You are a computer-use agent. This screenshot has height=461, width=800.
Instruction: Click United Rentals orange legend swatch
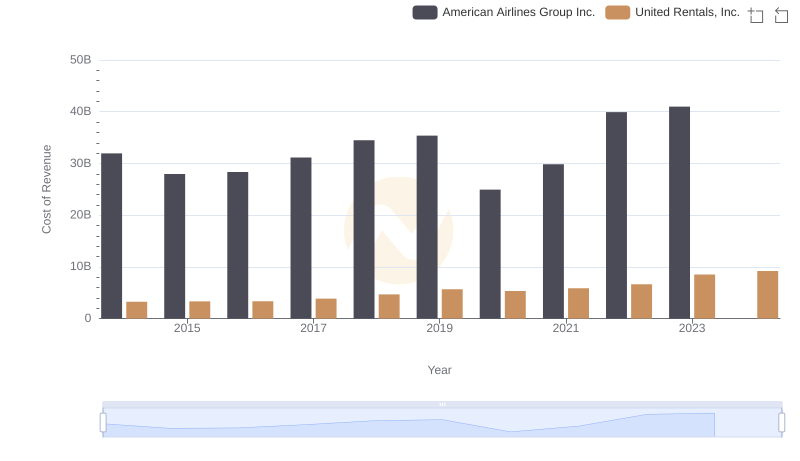(x=618, y=12)
